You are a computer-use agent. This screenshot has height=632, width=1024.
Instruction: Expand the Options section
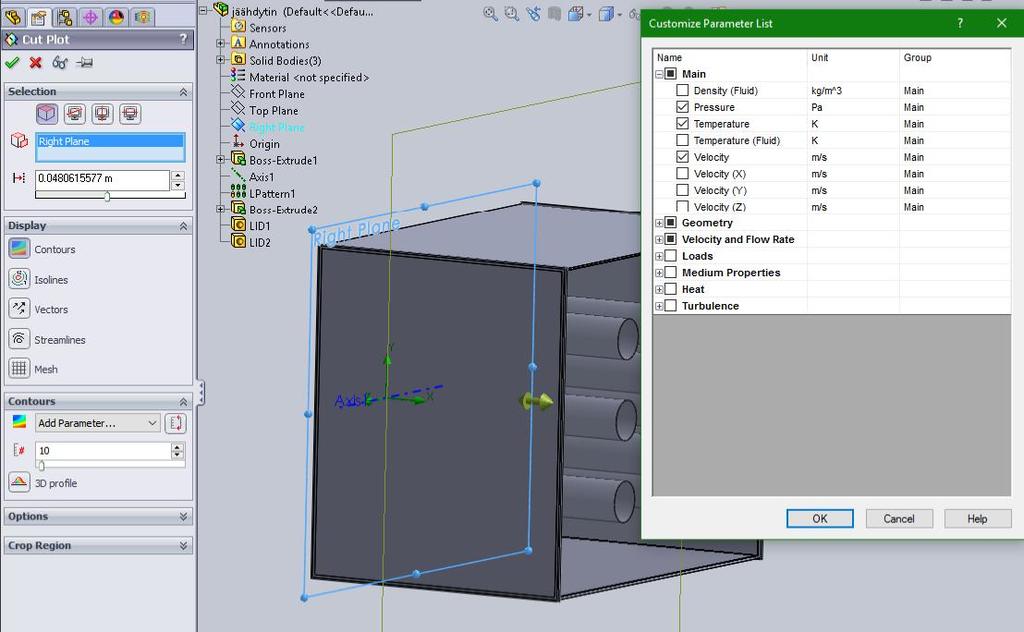click(x=184, y=516)
